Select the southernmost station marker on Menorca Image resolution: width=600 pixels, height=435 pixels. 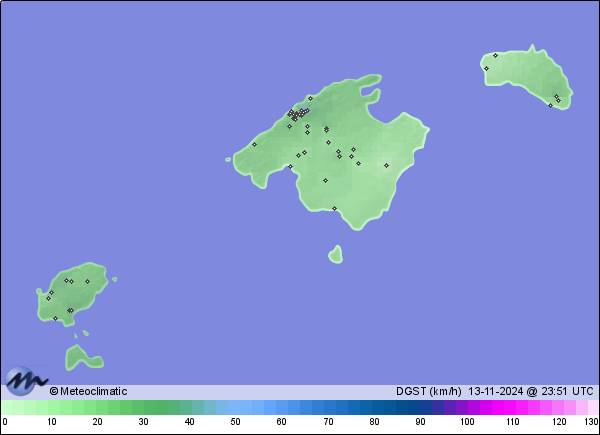550,106
